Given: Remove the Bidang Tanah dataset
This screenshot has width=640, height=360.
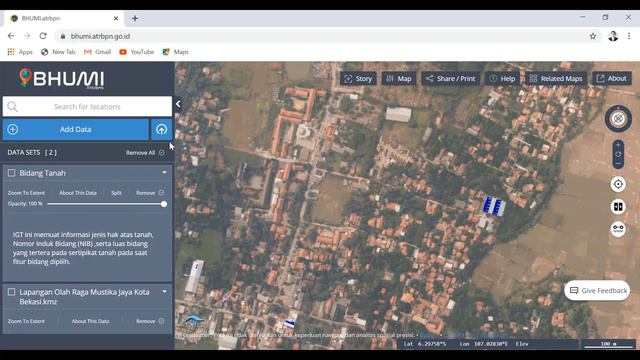Looking at the screenshot, I should point(150,193).
